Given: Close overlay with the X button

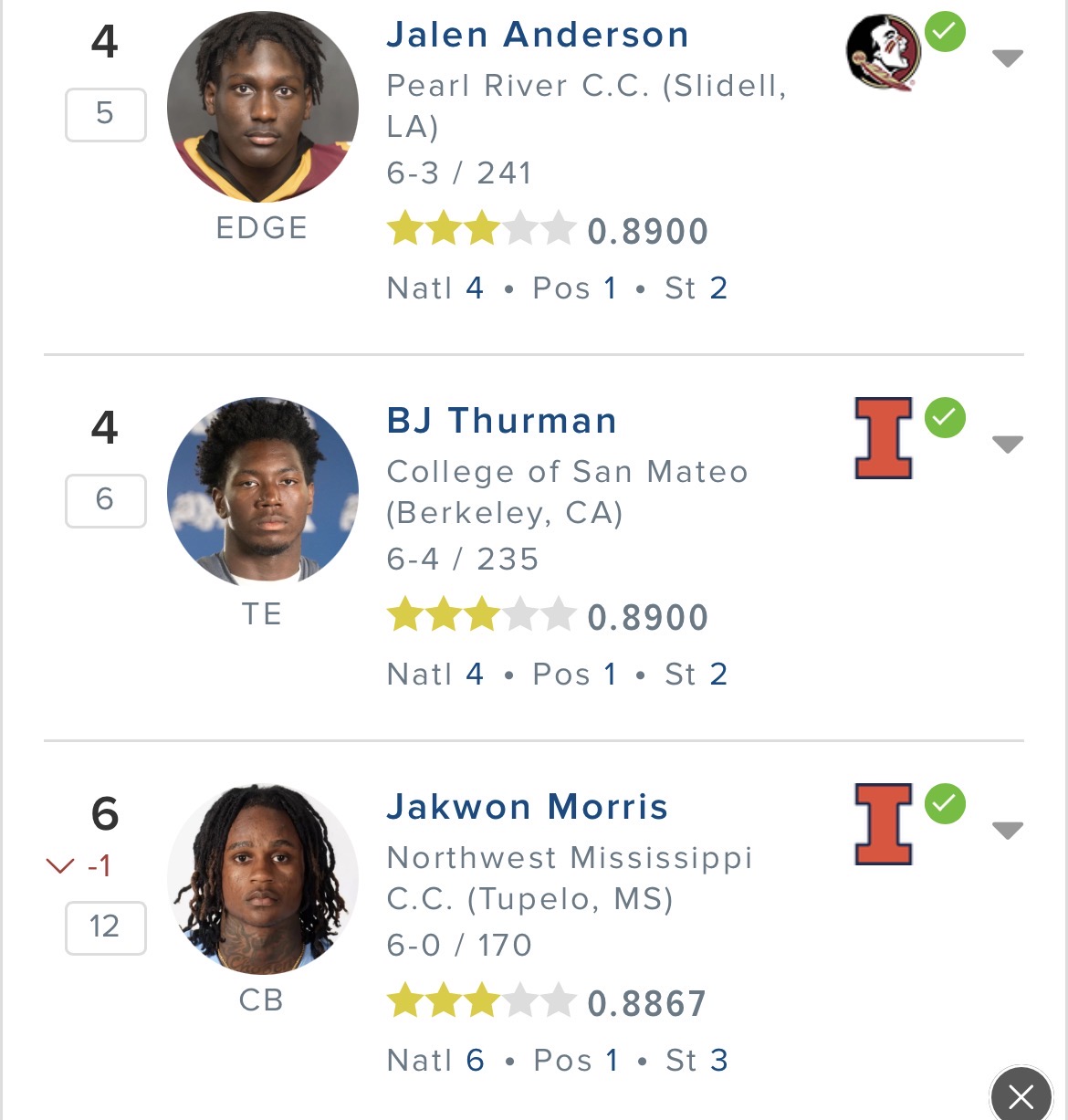Looking at the screenshot, I should [1021, 1094].
